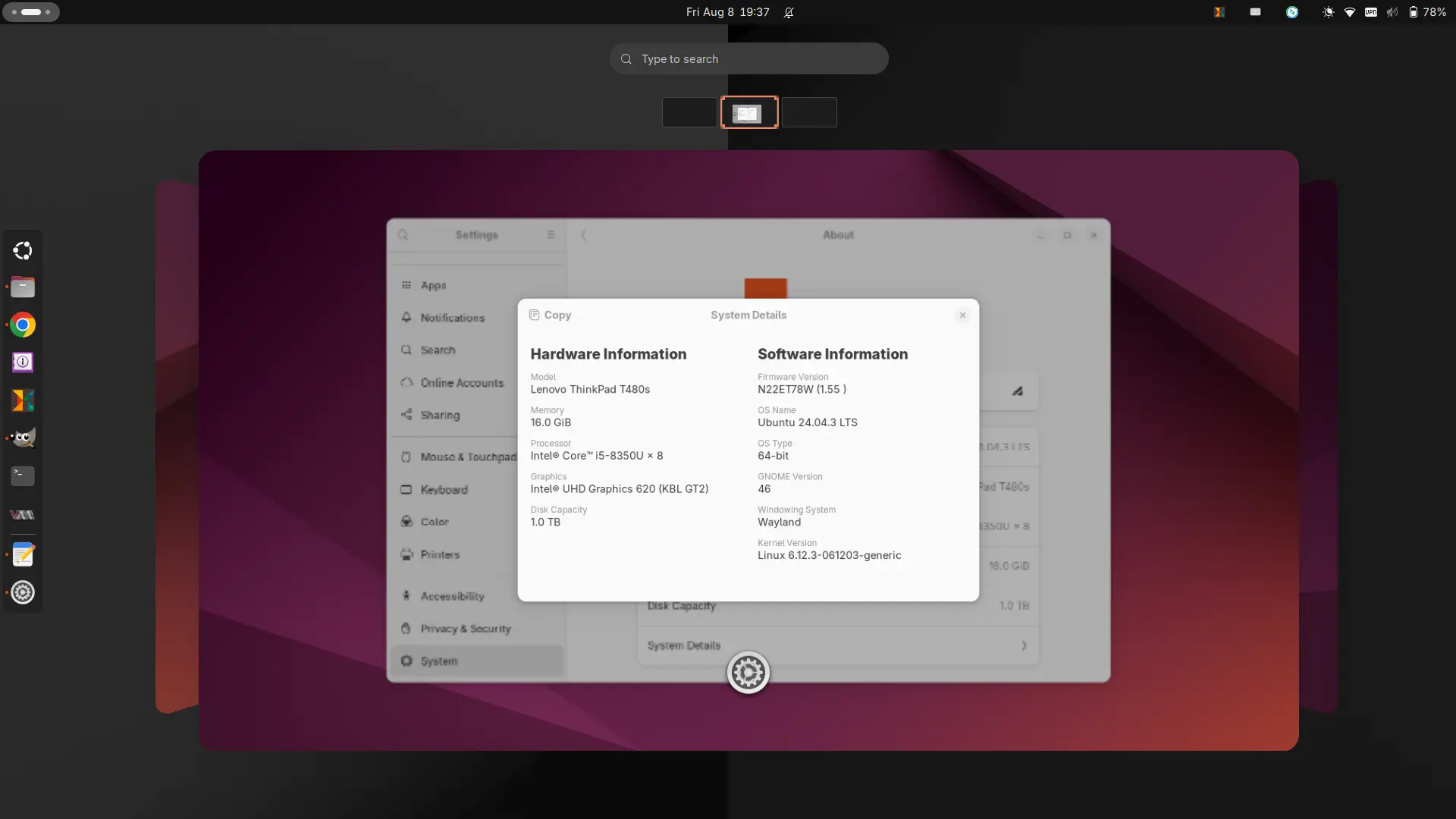Viewport: 1456px width, 819px height.
Task: Open the text editor notepad icon in dock
Action: pyautogui.click(x=23, y=555)
